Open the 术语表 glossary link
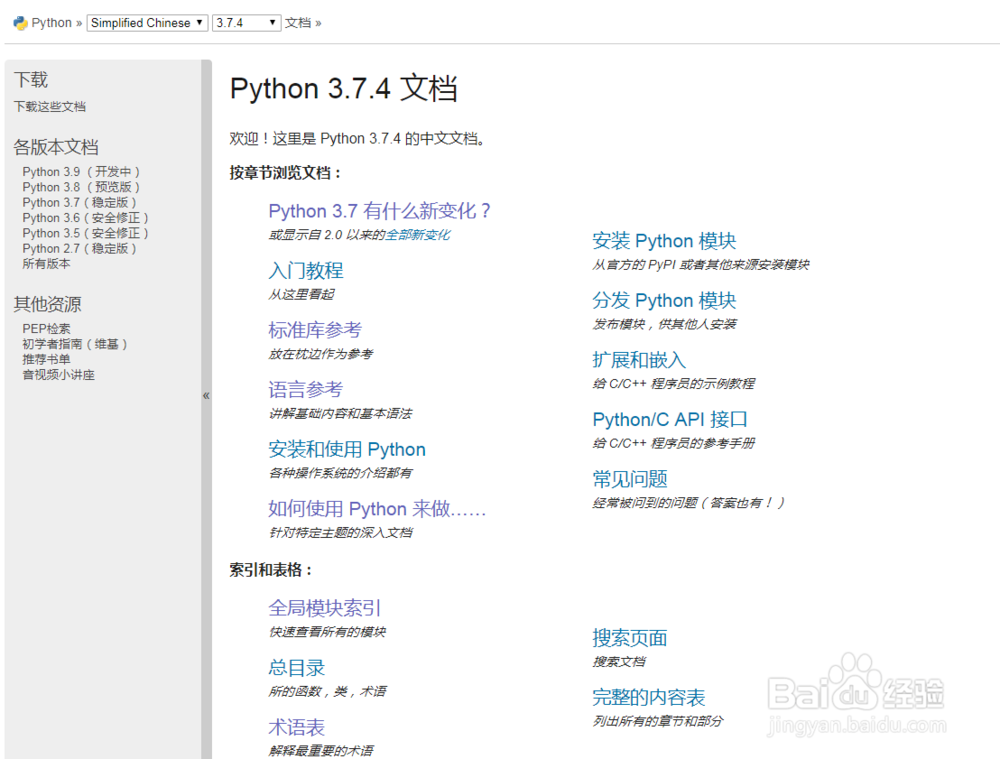Screen dimensions: 1000x759 [x=297, y=727]
